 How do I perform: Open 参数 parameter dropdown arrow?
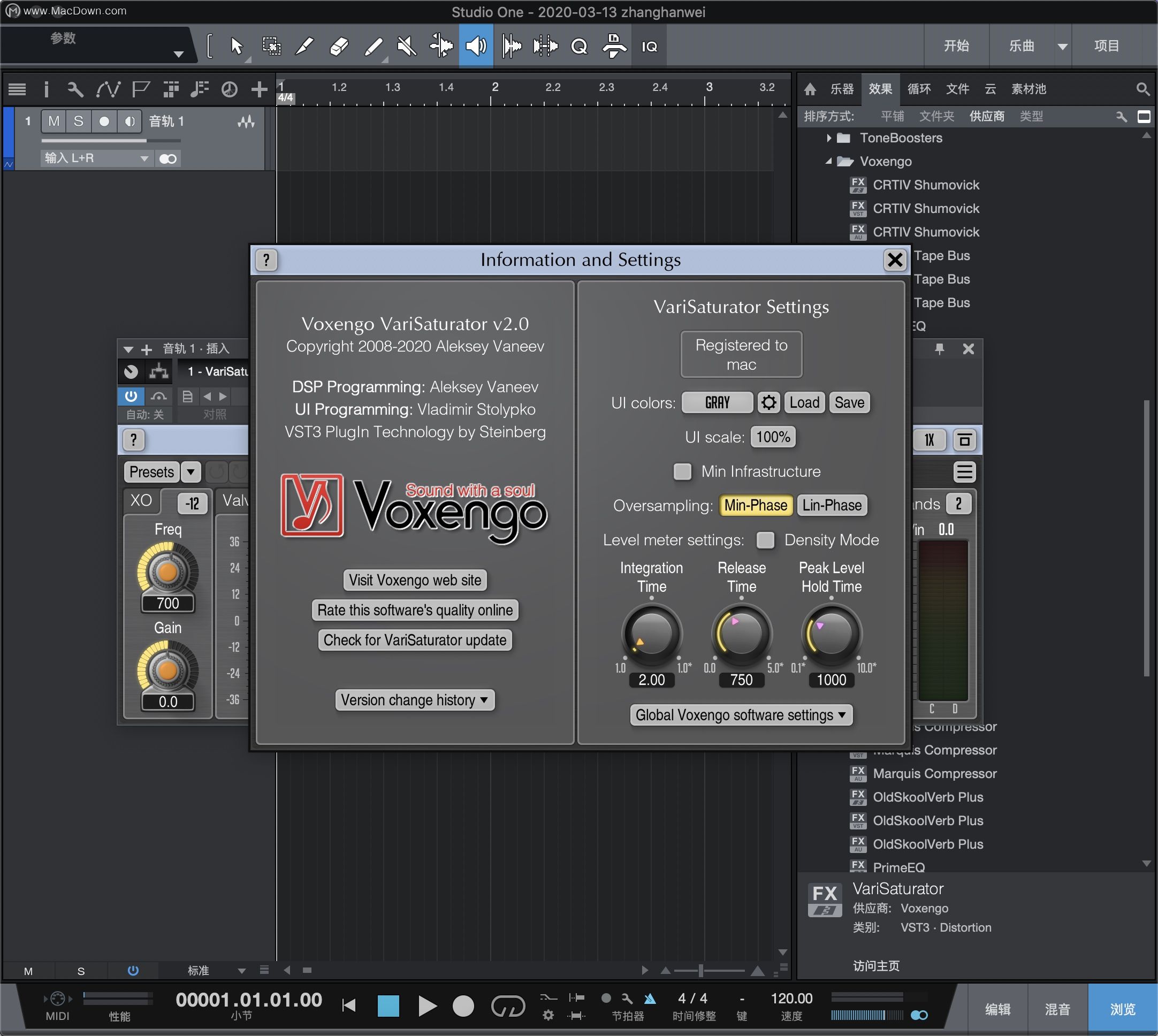click(x=178, y=54)
